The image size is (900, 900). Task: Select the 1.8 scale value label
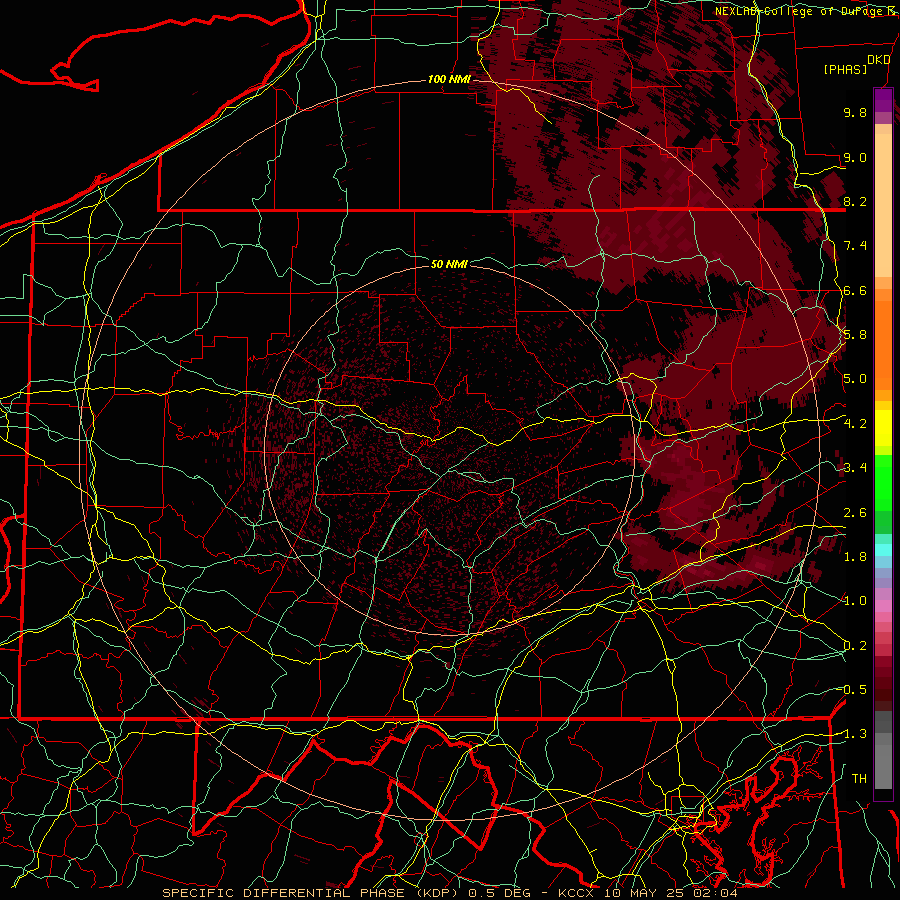(855, 557)
